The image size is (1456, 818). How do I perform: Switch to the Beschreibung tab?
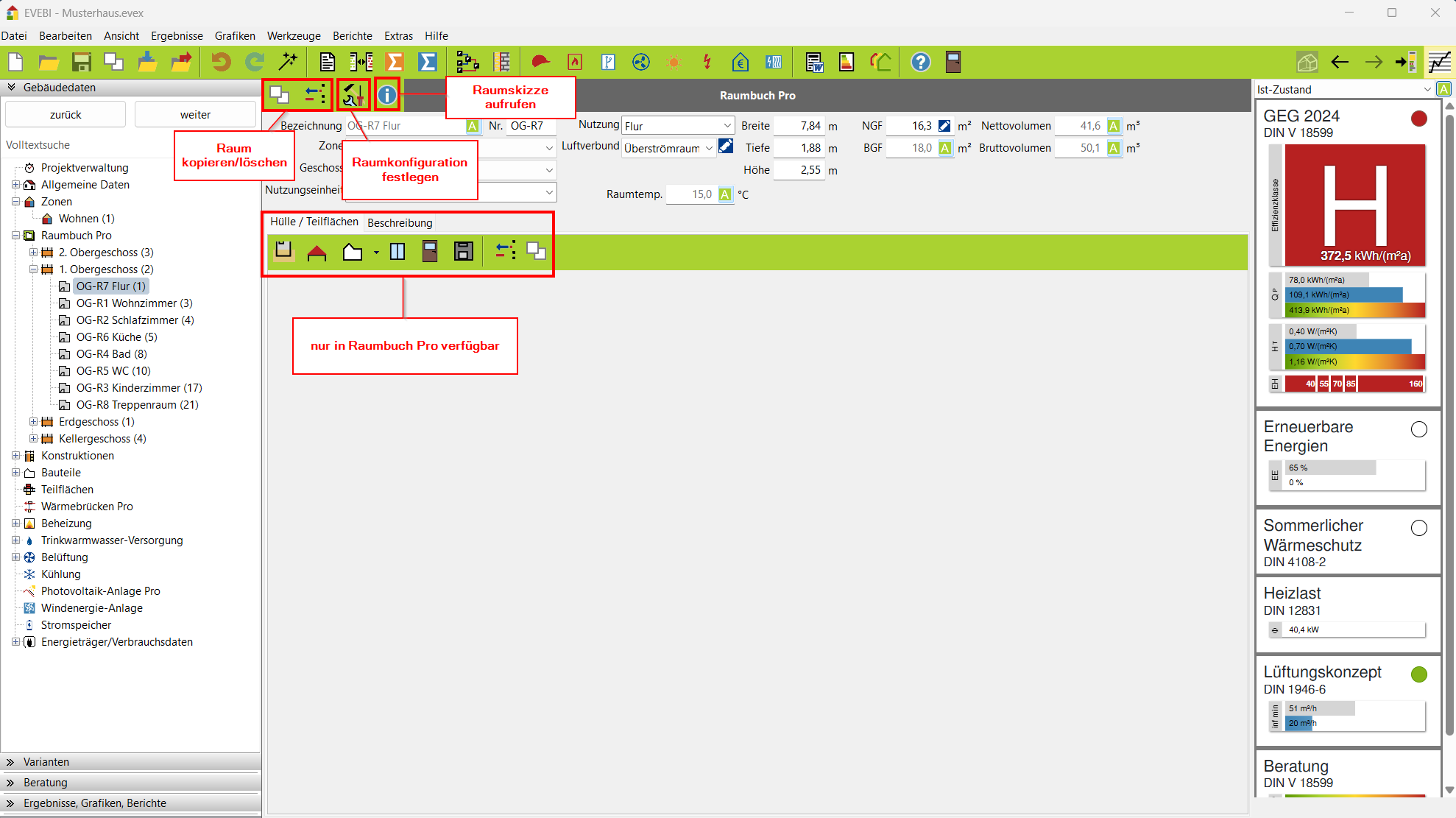tap(400, 222)
